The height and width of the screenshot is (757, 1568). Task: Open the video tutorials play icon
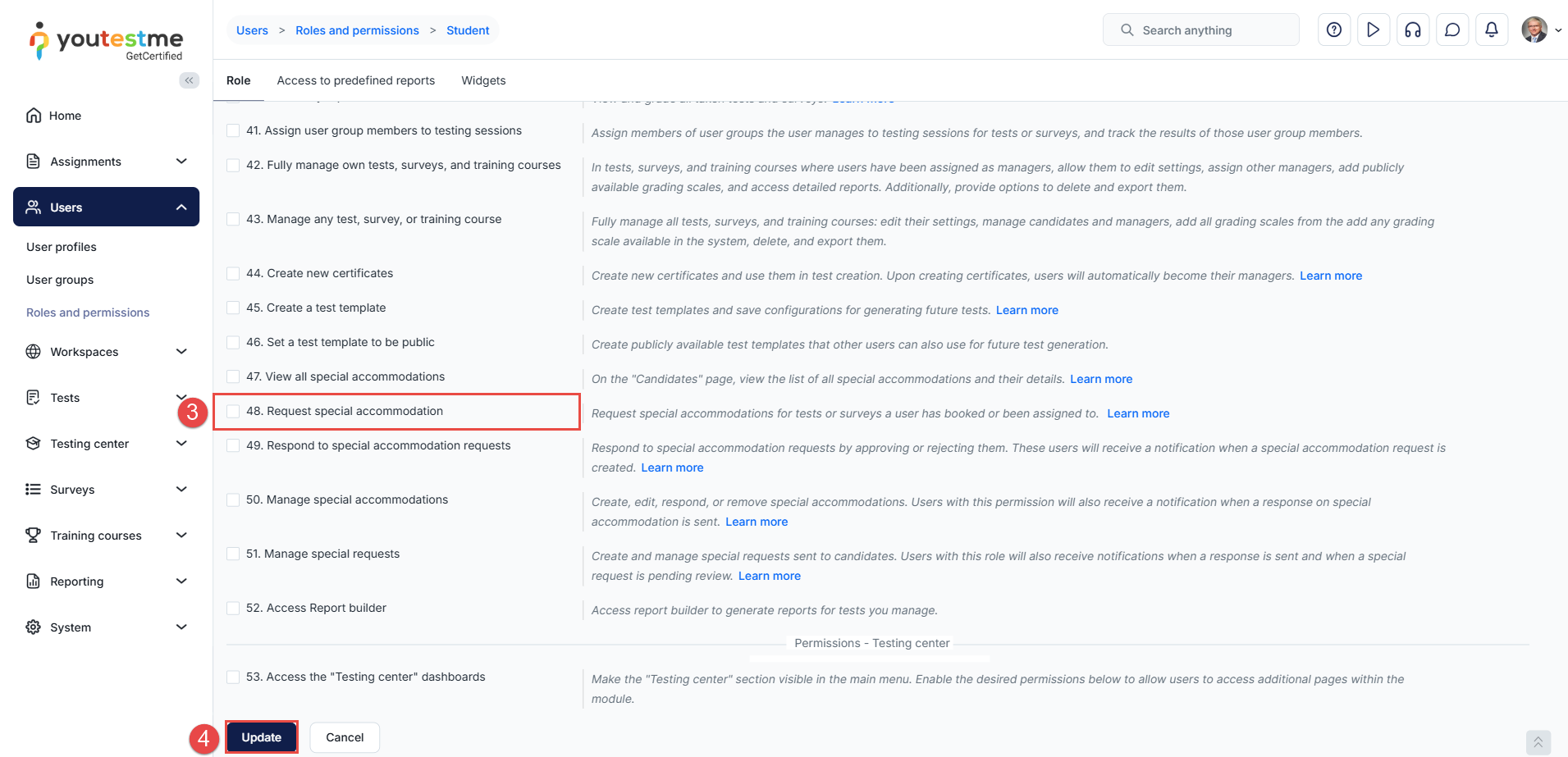pyautogui.click(x=1374, y=30)
